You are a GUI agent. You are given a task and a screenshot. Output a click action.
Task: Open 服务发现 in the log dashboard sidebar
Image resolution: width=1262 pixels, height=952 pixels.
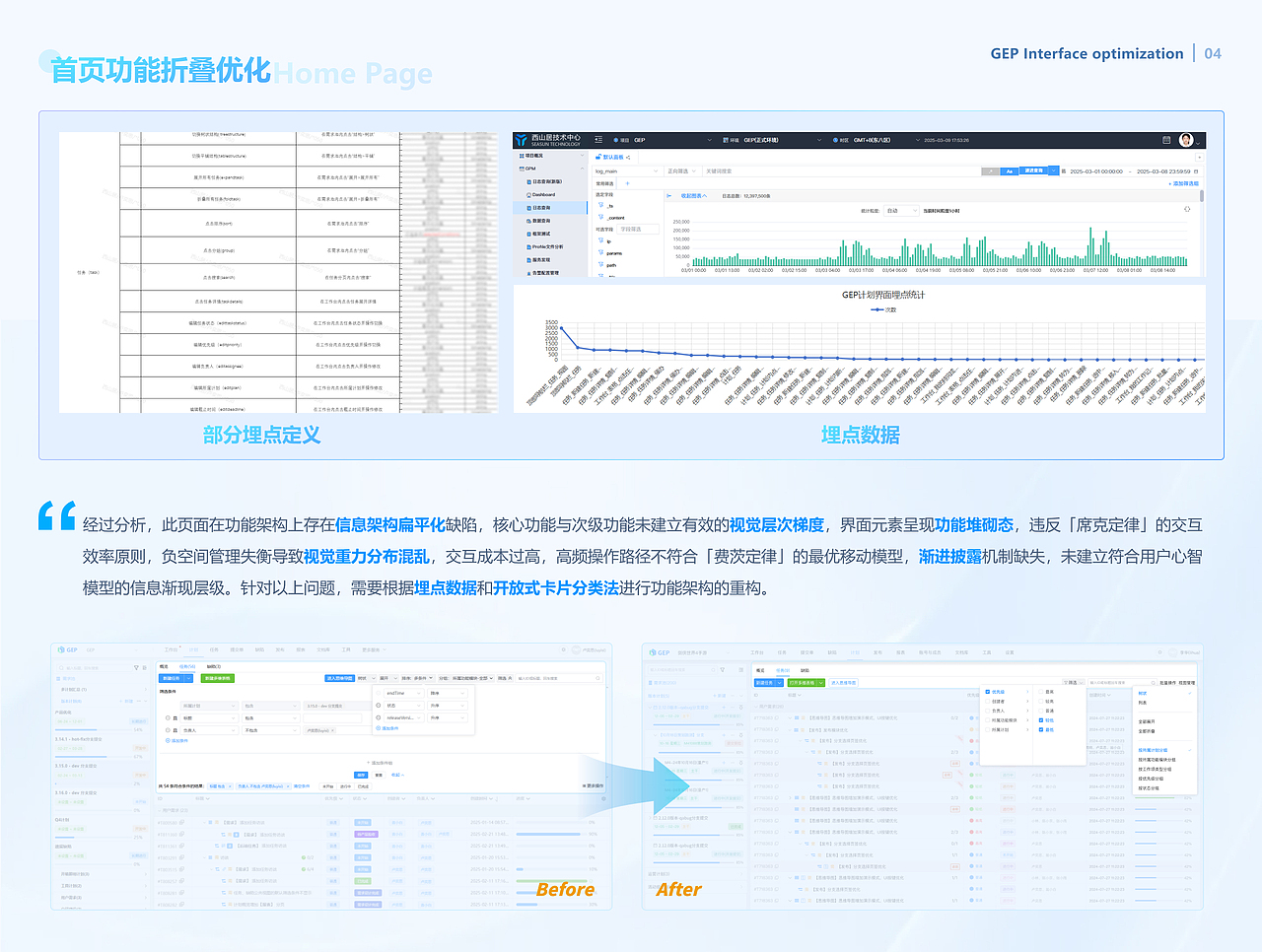(540, 260)
